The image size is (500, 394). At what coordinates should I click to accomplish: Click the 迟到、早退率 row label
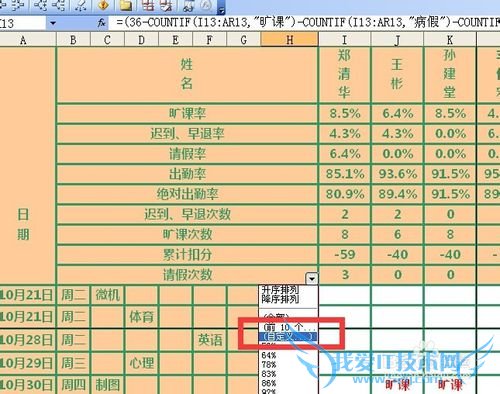click(187, 134)
